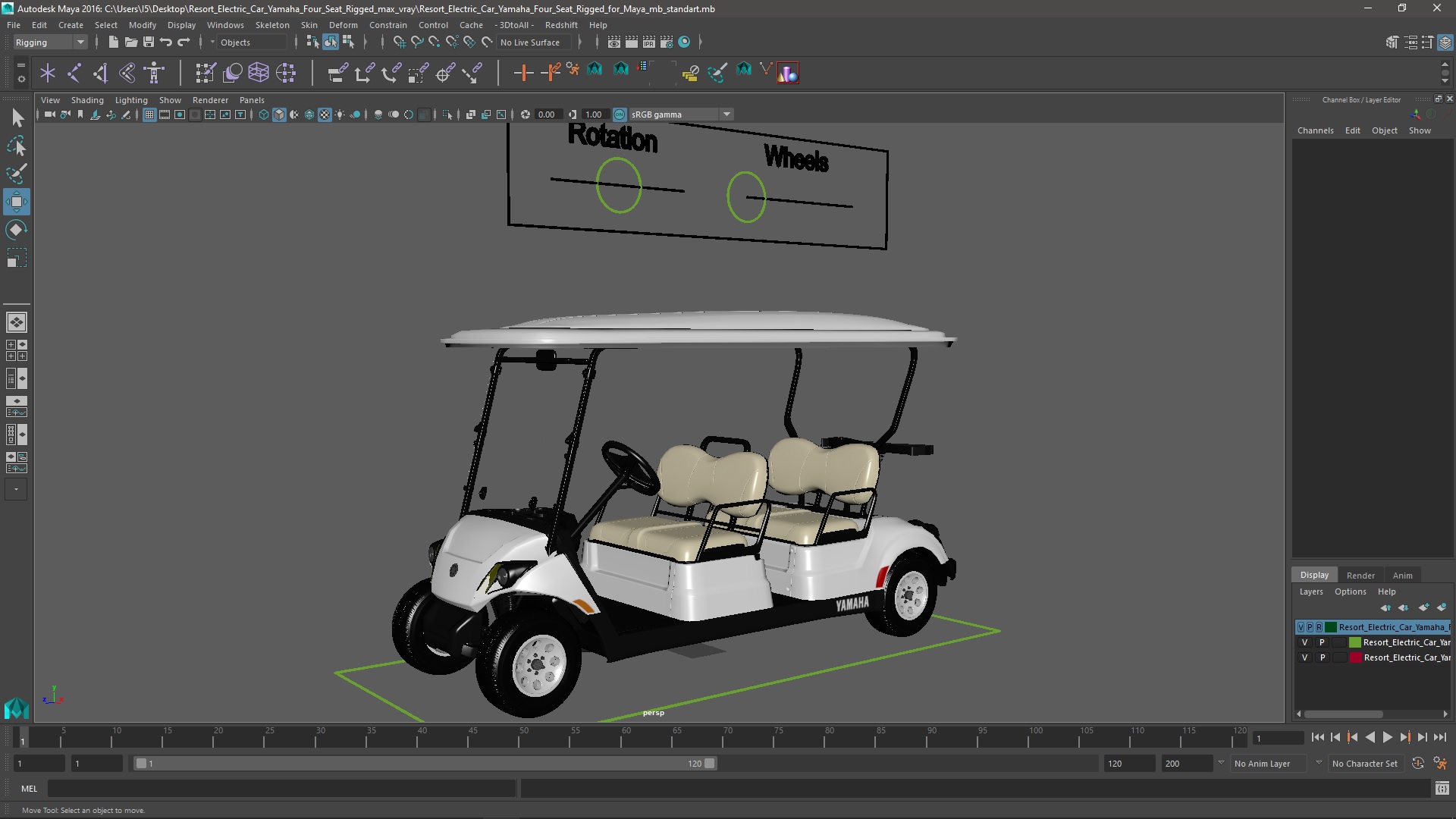Toggle smooth shade all in viewport
This screenshot has width=1456, height=819.
click(x=279, y=115)
